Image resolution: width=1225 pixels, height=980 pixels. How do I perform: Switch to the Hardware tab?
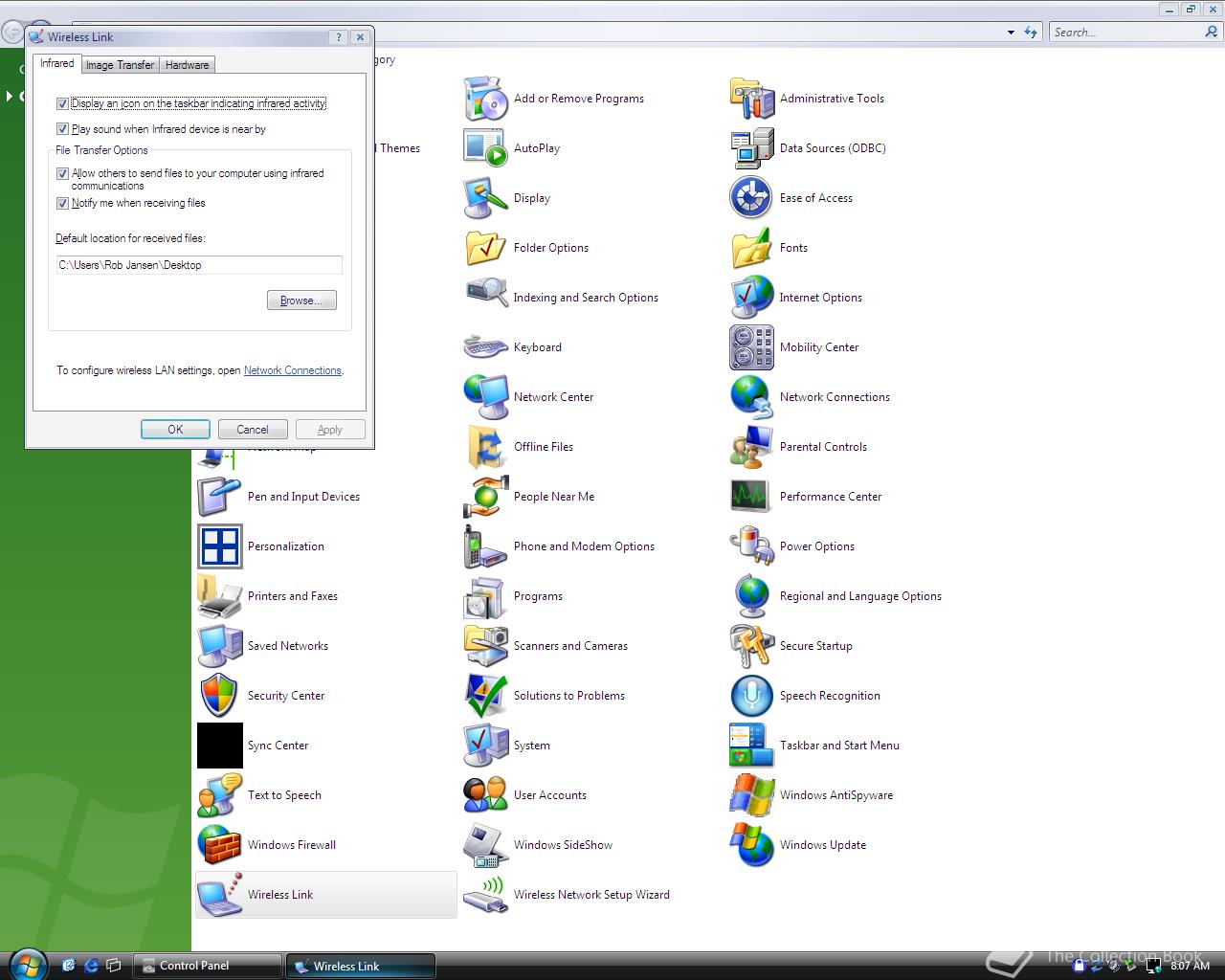coord(187,65)
